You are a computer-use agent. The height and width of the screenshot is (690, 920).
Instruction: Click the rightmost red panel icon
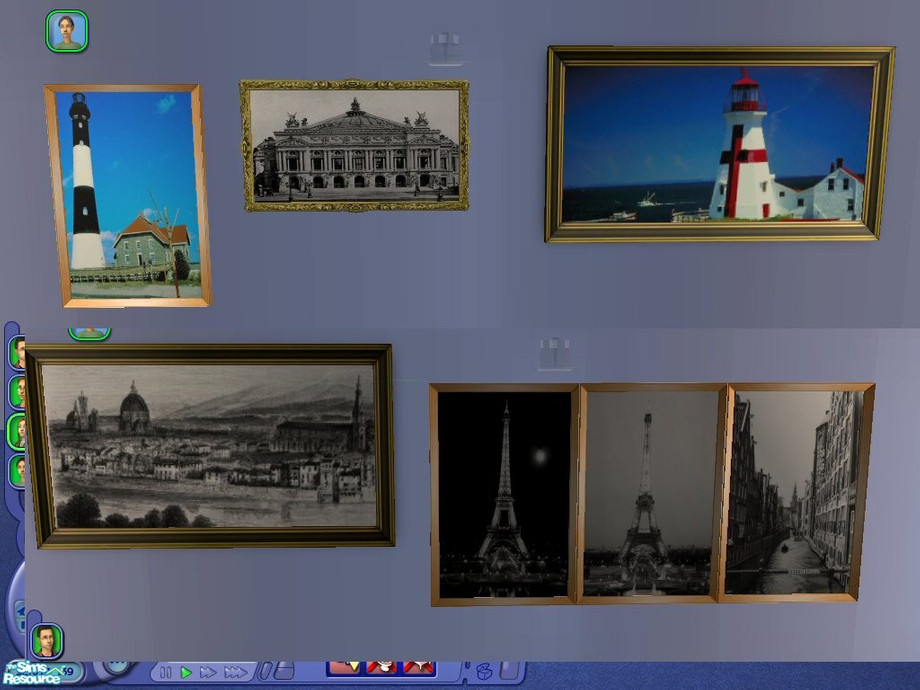coord(418,667)
